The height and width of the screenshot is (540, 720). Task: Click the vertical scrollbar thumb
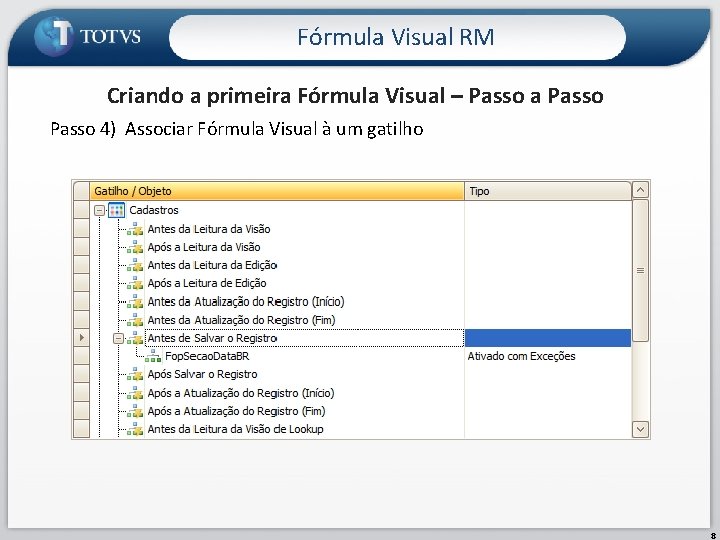click(640, 270)
